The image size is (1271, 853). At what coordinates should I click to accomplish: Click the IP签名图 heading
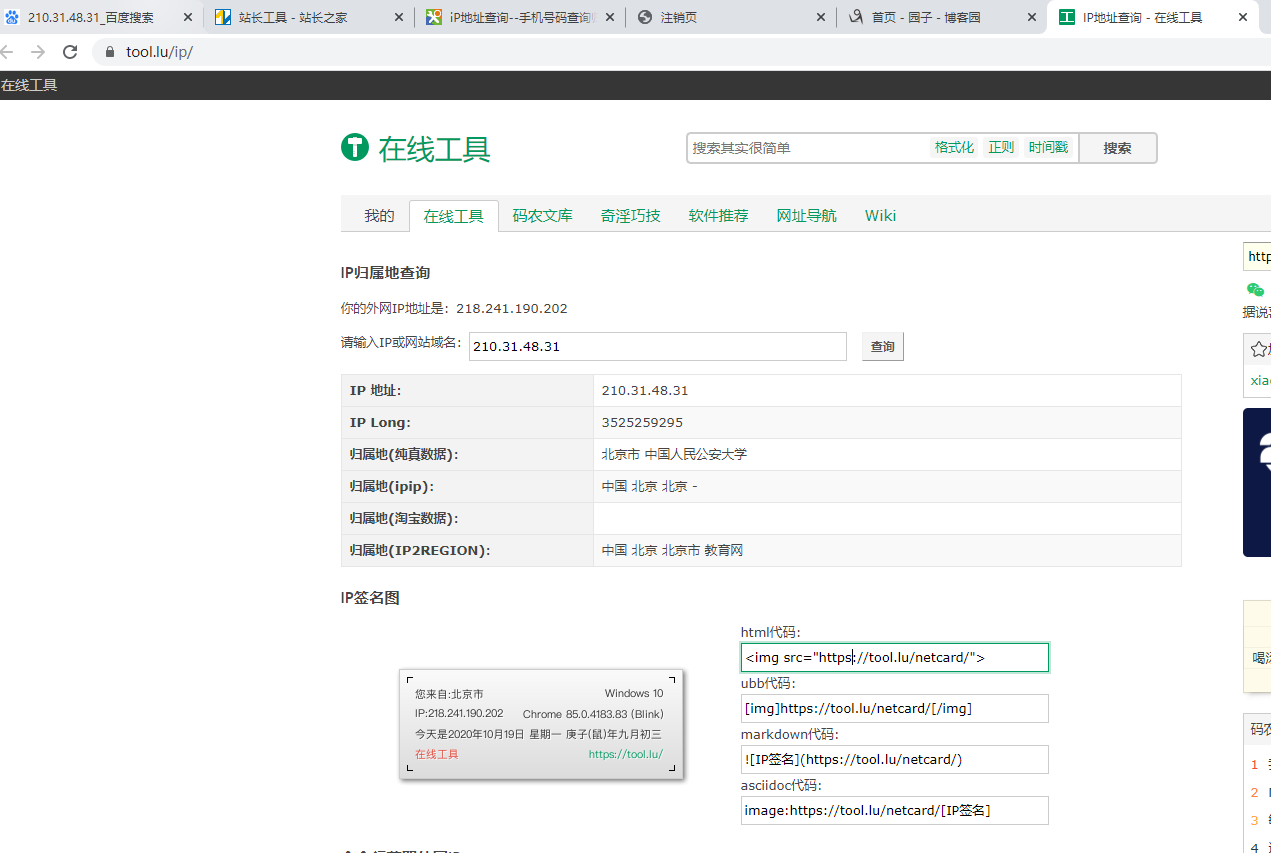(x=370, y=597)
